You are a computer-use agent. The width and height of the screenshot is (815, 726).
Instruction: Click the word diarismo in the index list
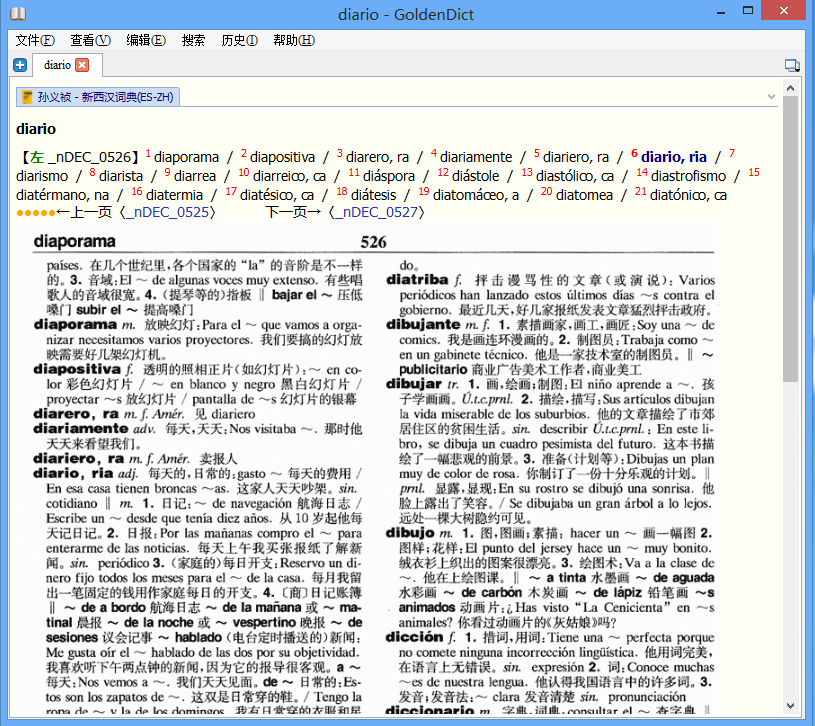42,176
